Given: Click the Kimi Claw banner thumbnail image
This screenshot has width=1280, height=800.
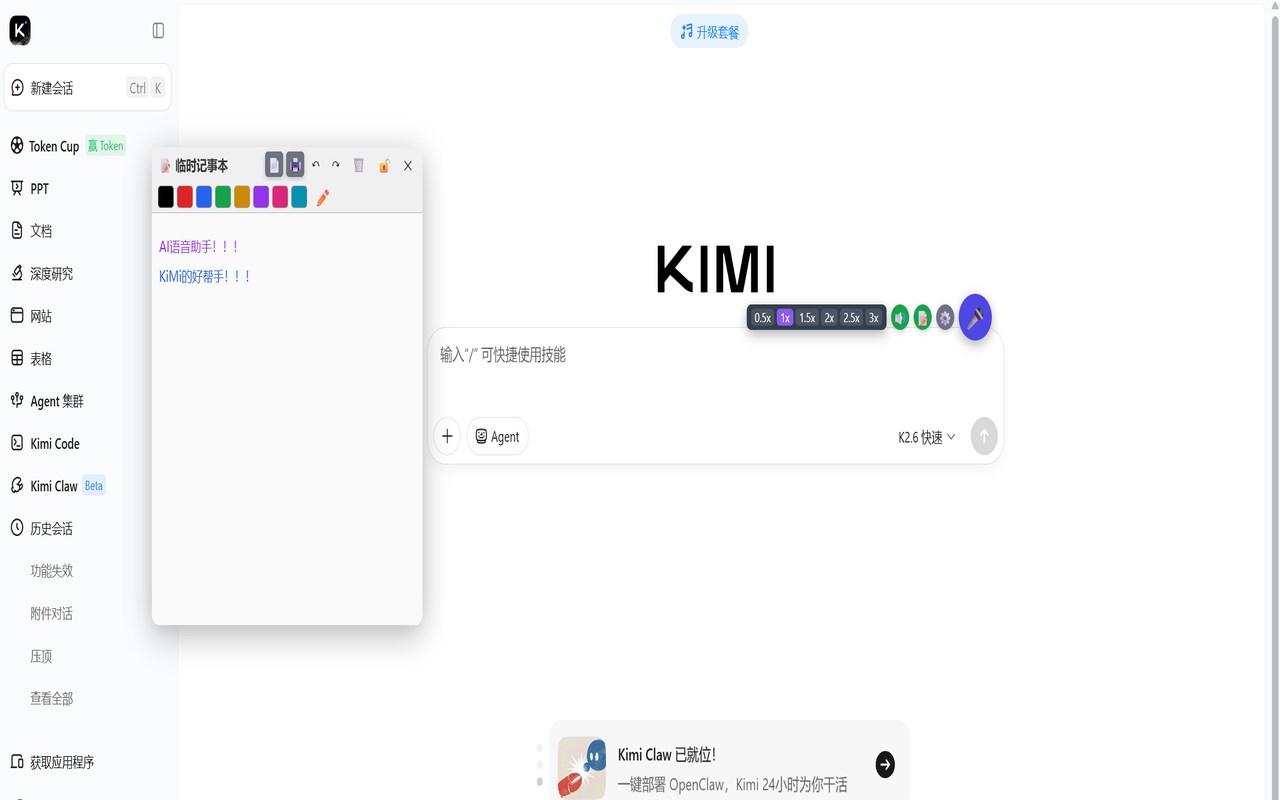Looking at the screenshot, I should 582,768.
